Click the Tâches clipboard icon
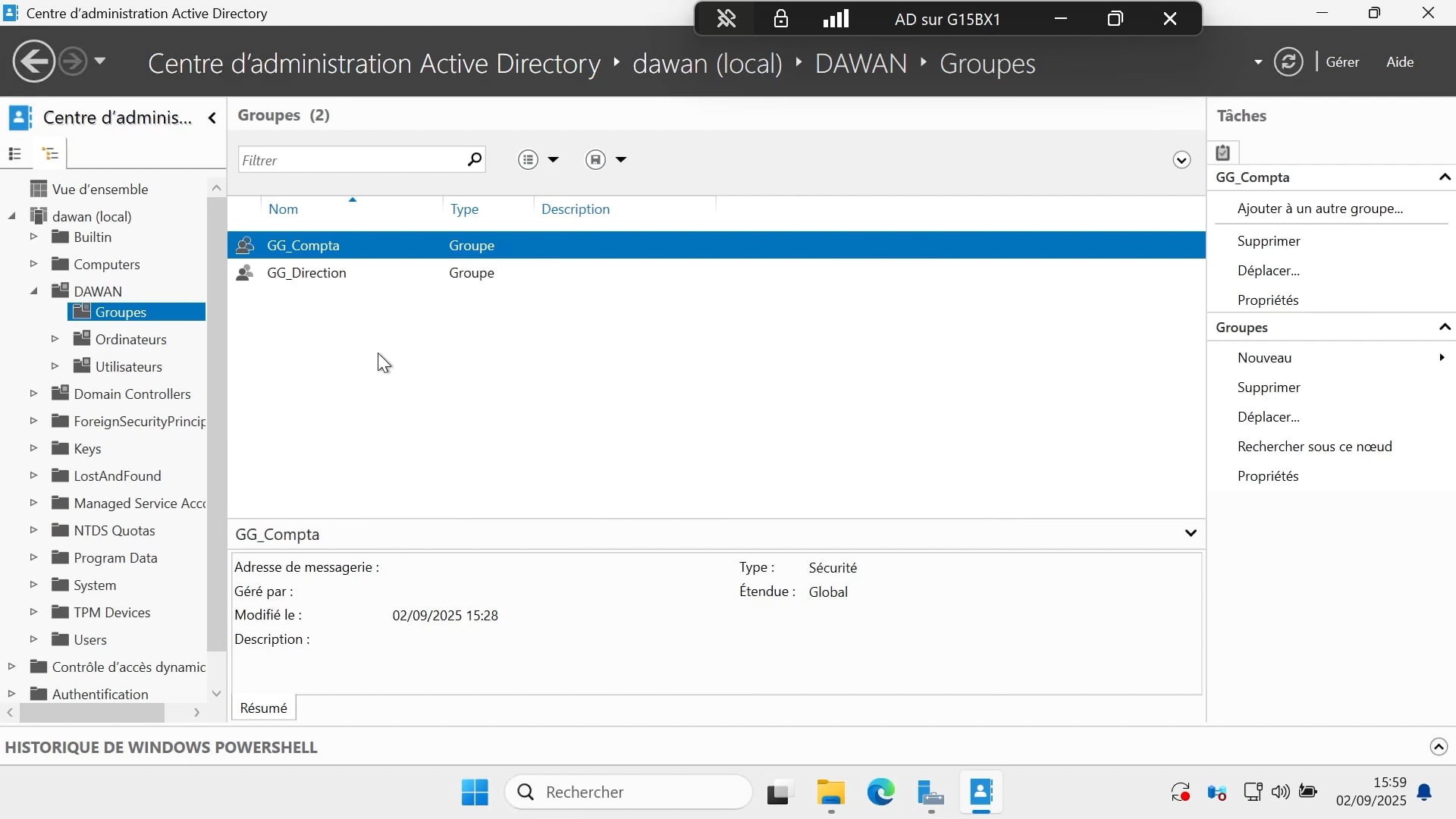Viewport: 1456px width, 819px height. 1222,152
